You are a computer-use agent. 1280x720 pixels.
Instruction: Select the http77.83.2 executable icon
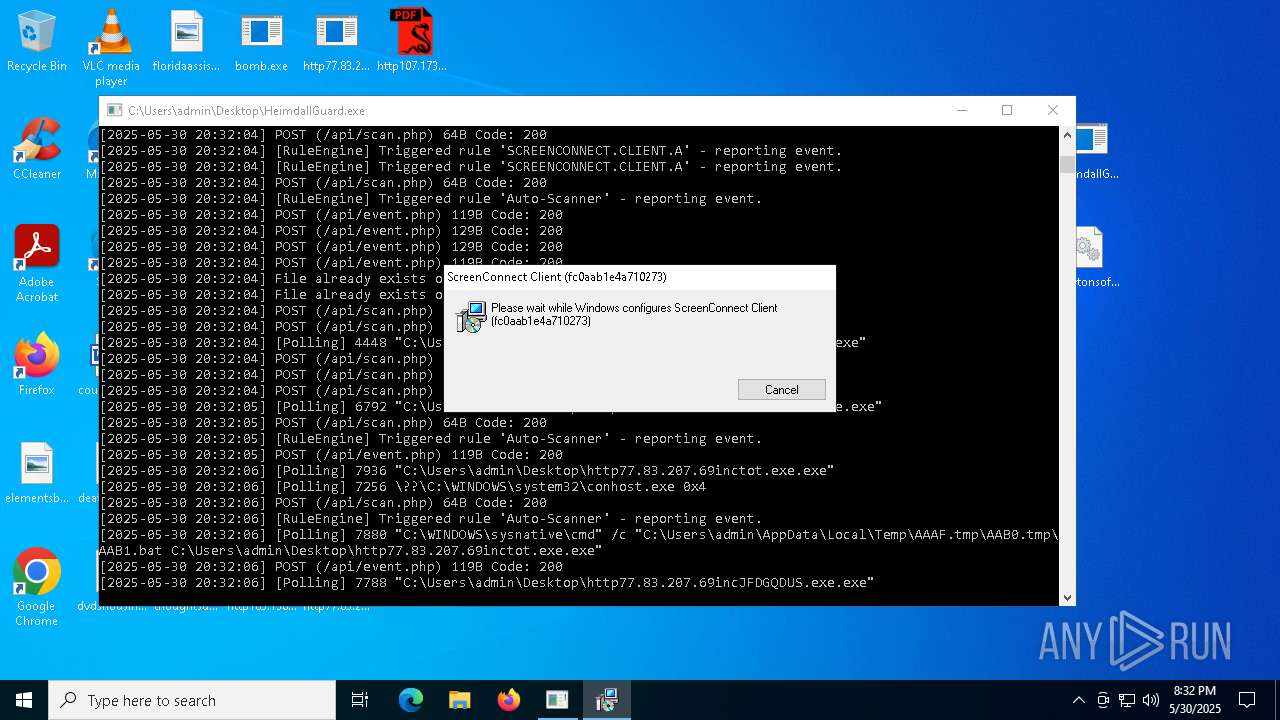click(336, 42)
